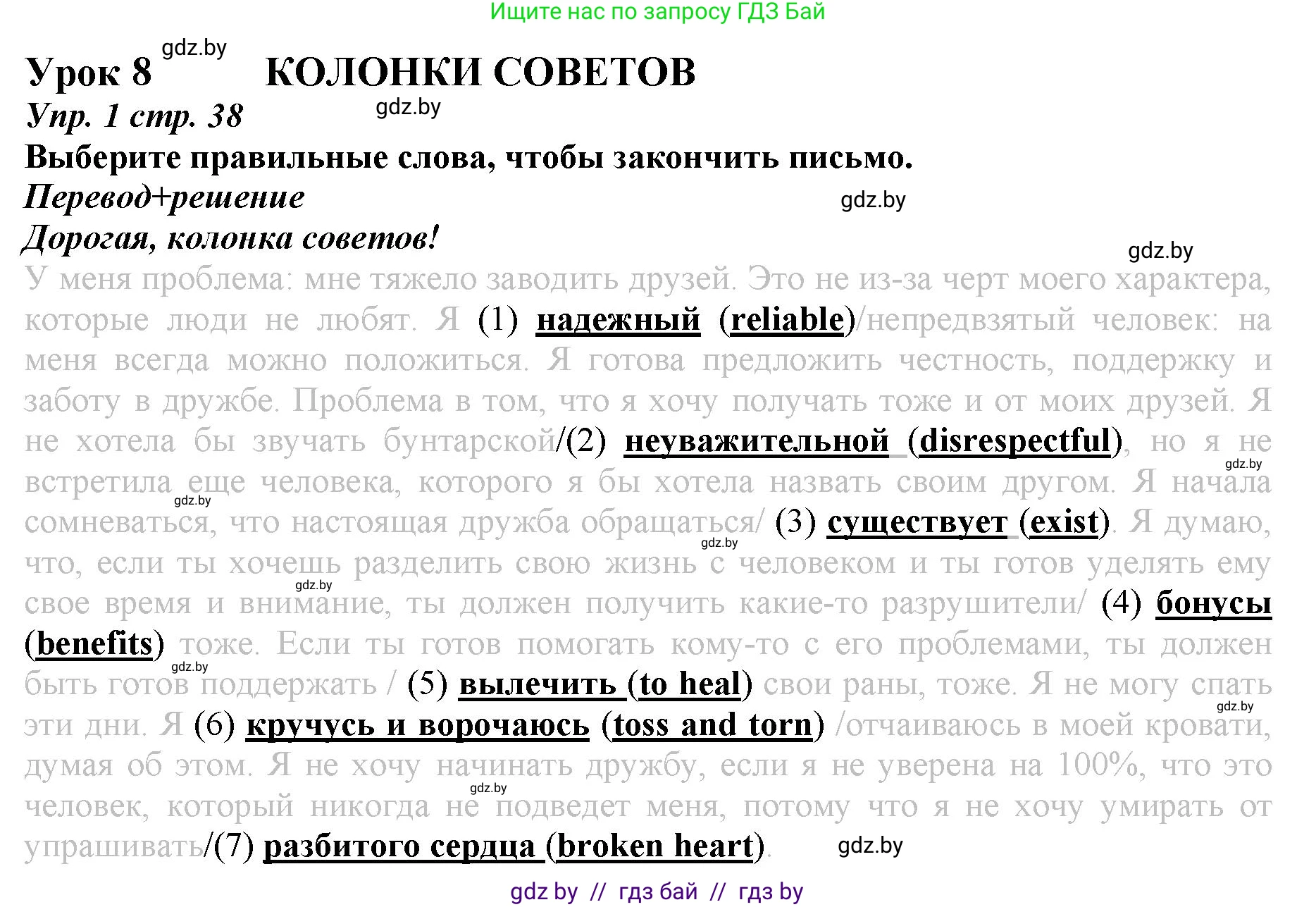Select the 'гдз бай' link at page bottom

click(x=658, y=890)
